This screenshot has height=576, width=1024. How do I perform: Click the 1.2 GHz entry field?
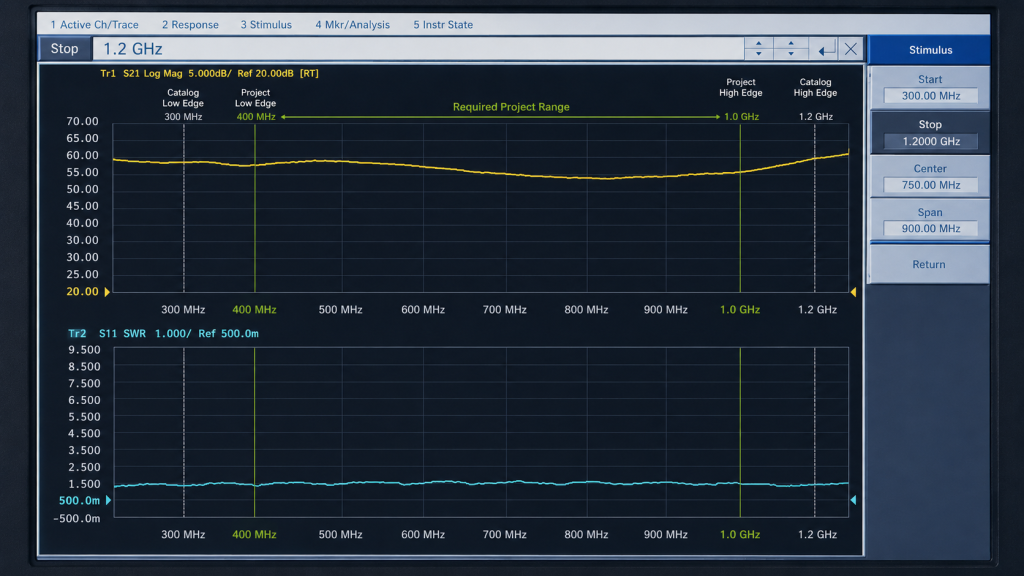(x=418, y=49)
